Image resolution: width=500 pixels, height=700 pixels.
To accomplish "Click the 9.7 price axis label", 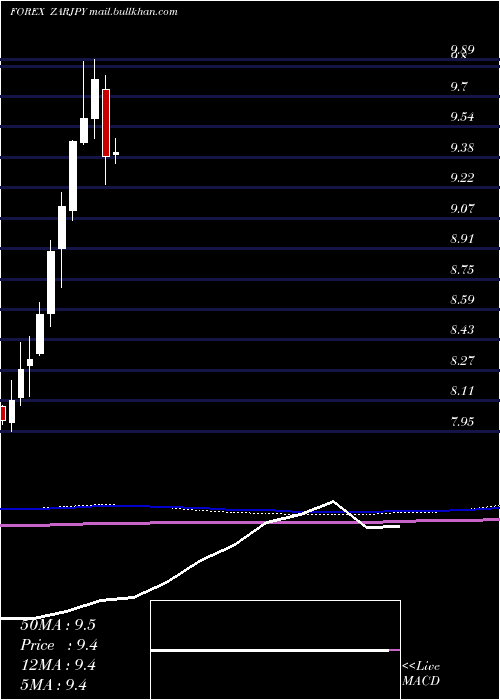I will point(459,87).
